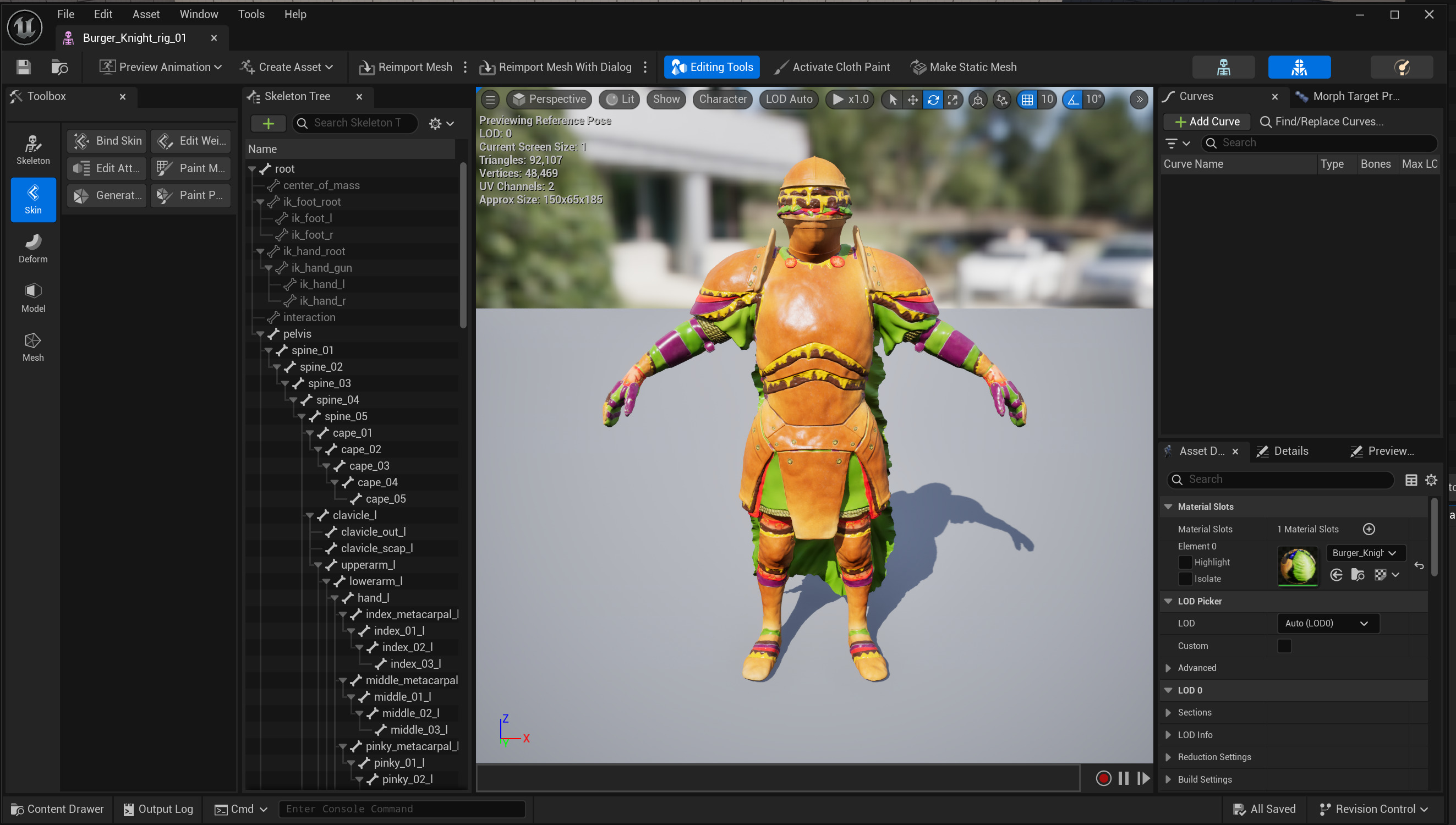Toggle the viewport grid snap icon
The height and width of the screenshot is (825, 1456).
pyautogui.click(x=1027, y=100)
